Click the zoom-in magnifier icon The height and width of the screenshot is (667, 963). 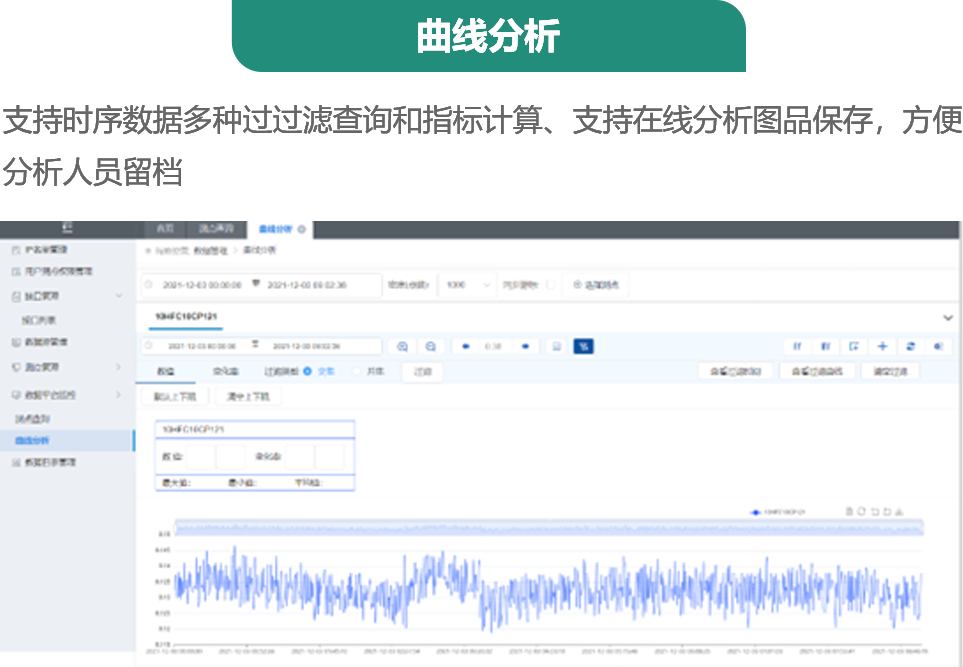coord(402,347)
